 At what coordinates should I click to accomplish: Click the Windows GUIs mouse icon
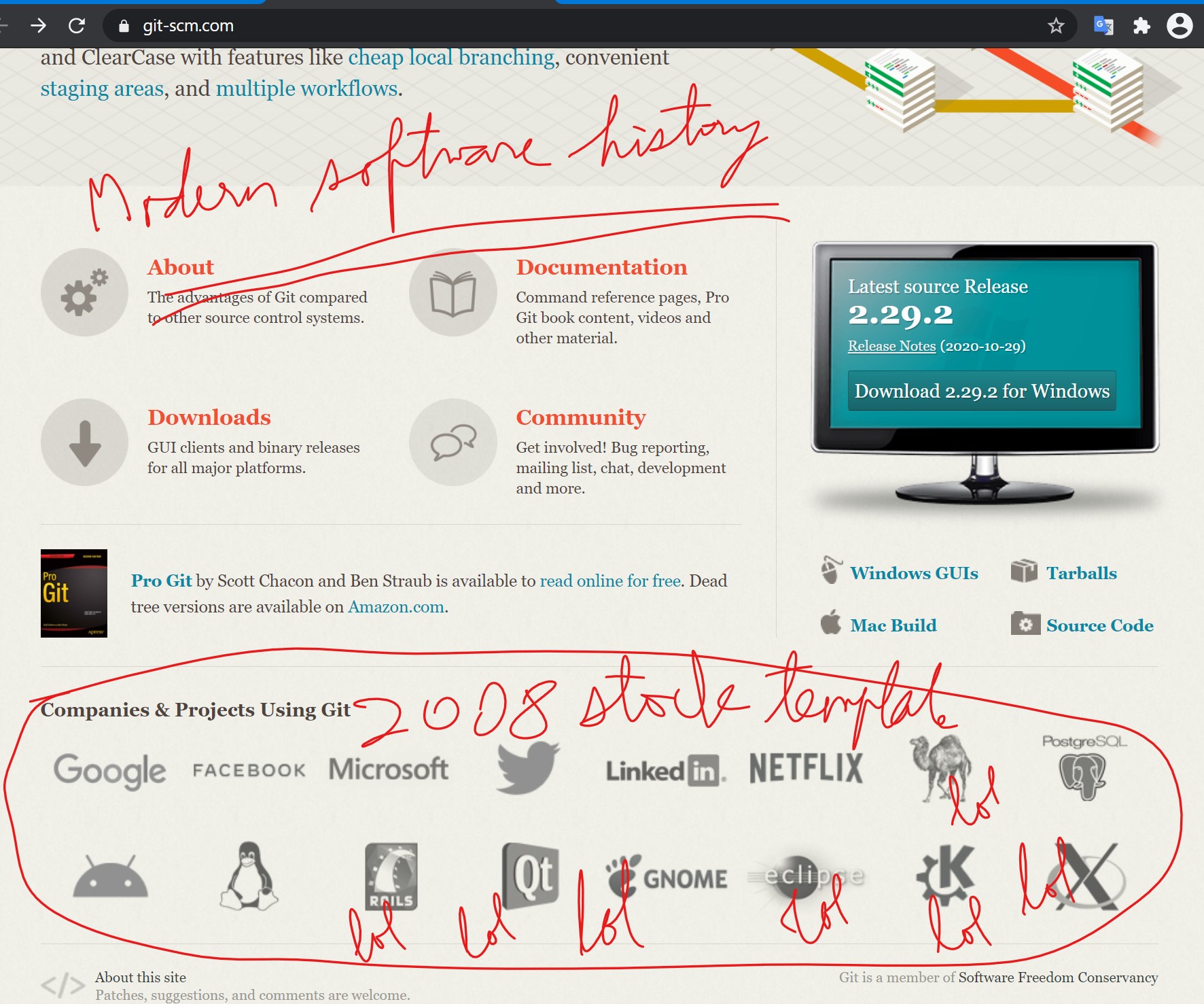(831, 570)
